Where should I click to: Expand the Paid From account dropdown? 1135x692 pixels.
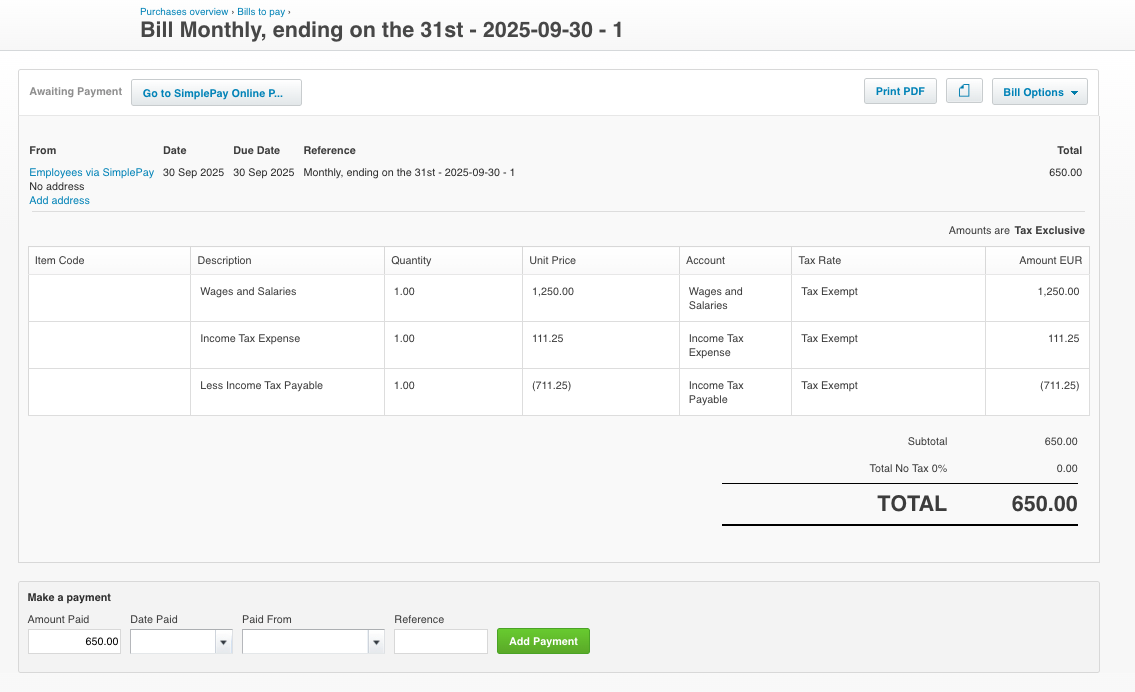pos(377,641)
